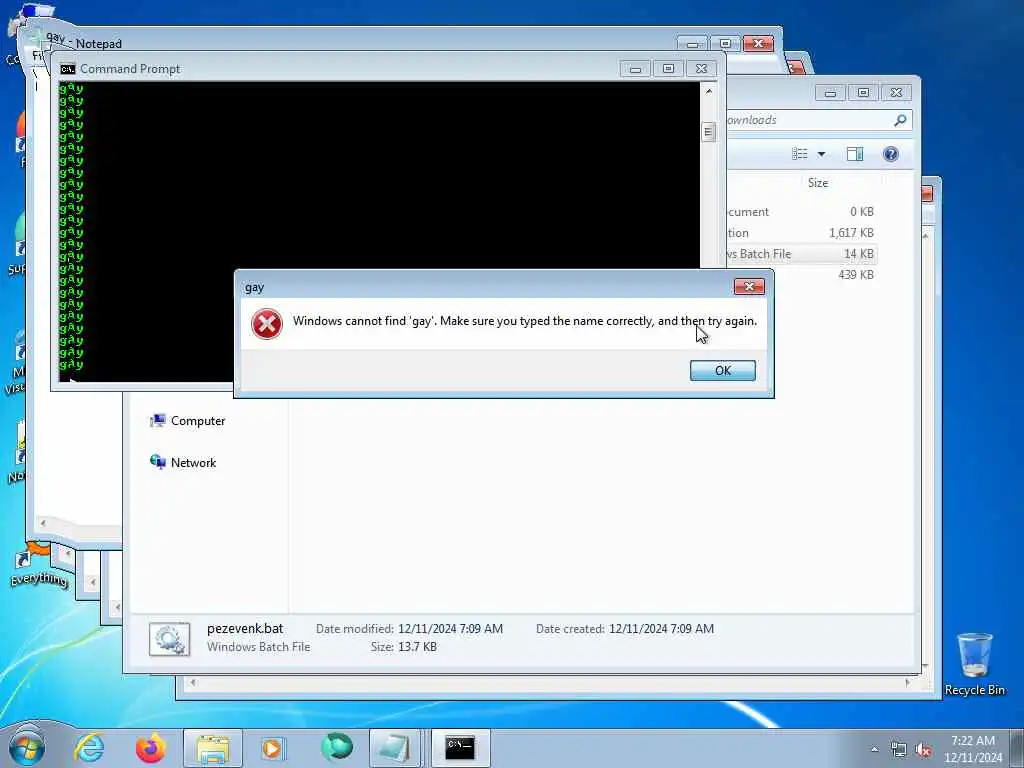Minimize the Command Prompt window

pos(635,69)
